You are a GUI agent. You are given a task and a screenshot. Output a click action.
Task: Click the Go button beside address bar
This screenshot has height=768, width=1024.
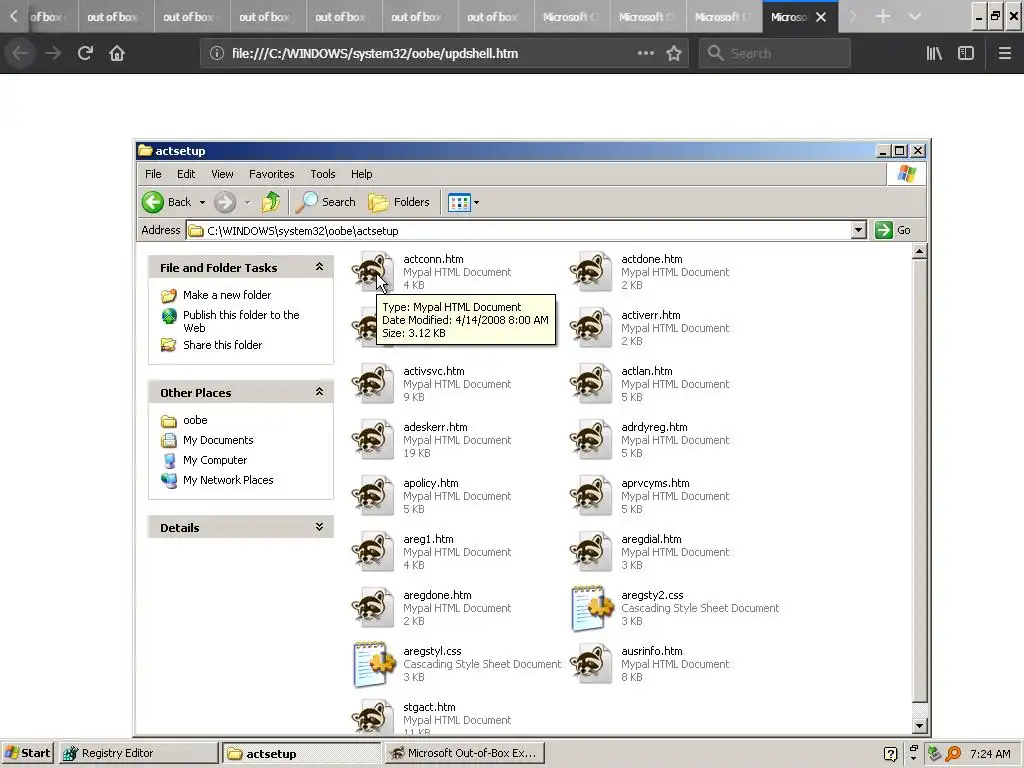[x=893, y=230]
